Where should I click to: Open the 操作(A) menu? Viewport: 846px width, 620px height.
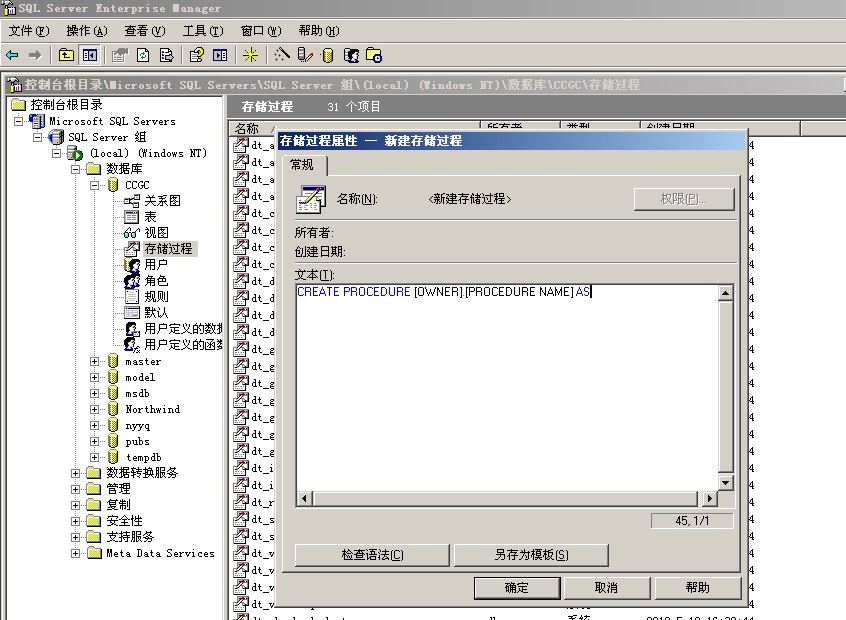87,31
